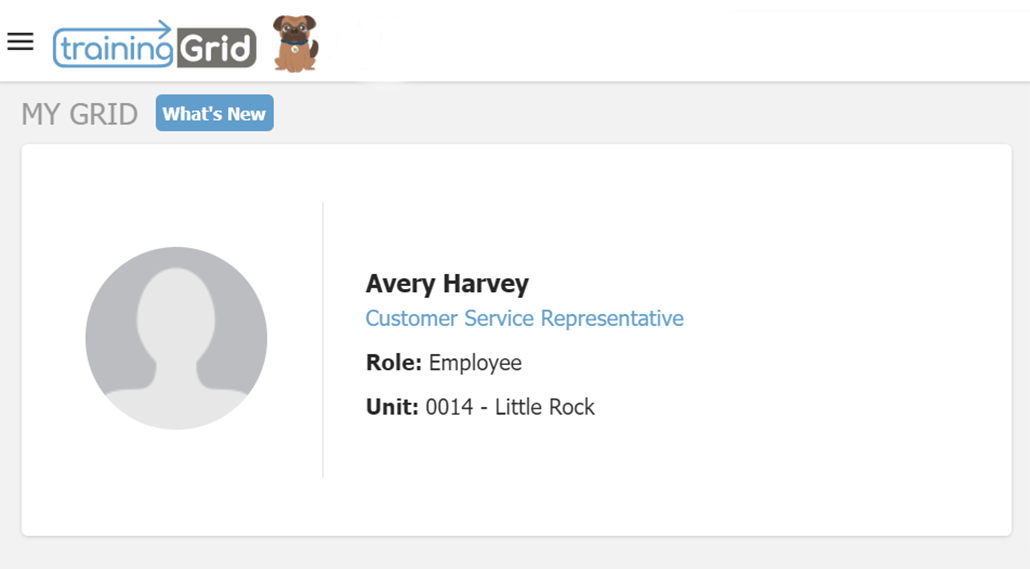This screenshot has width=1030, height=569.
Task: Click the pug dog mascot icon
Action: pos(295,44)
